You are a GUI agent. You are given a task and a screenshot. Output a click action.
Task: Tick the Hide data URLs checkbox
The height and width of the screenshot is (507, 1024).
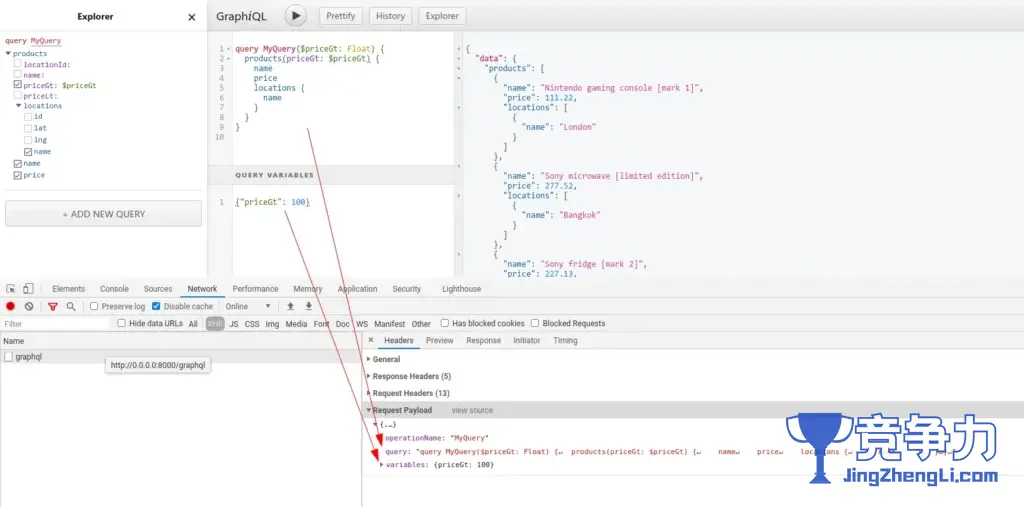(121, 323)
